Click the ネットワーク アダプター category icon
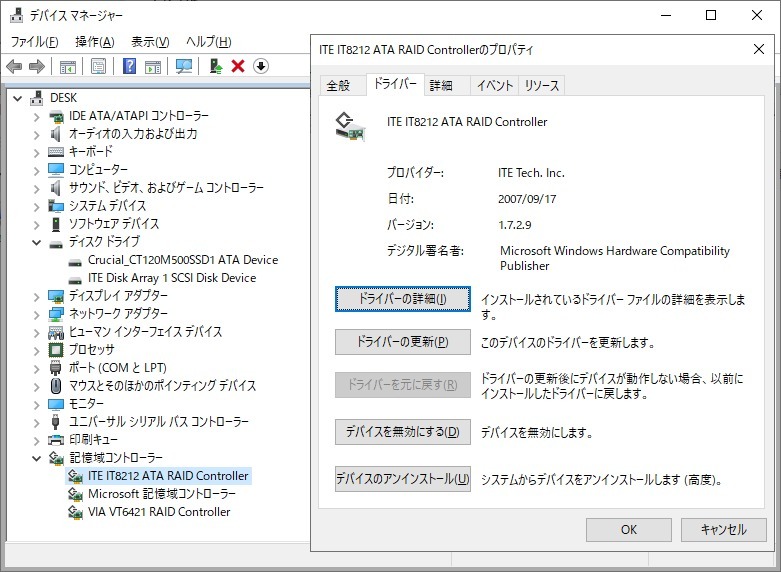The height and width of the screenshot is (572, 781). [x=56, y=314]
